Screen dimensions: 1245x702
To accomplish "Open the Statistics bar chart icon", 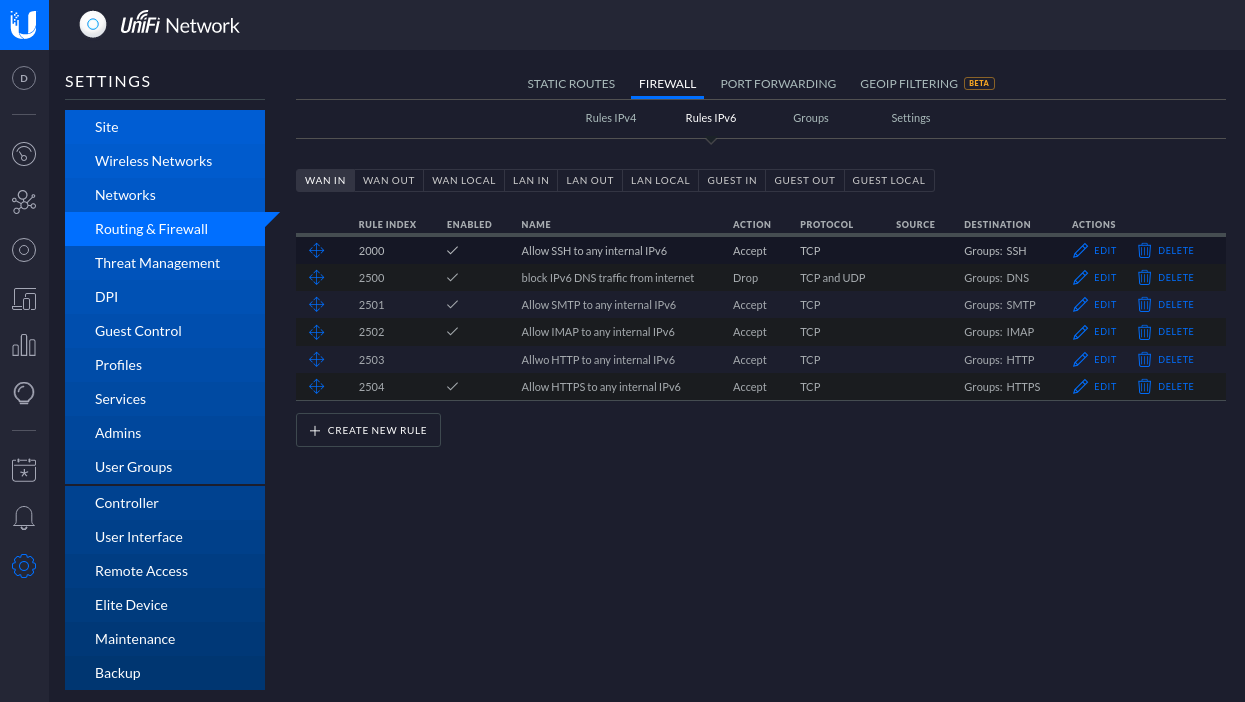I will (24, 346).
